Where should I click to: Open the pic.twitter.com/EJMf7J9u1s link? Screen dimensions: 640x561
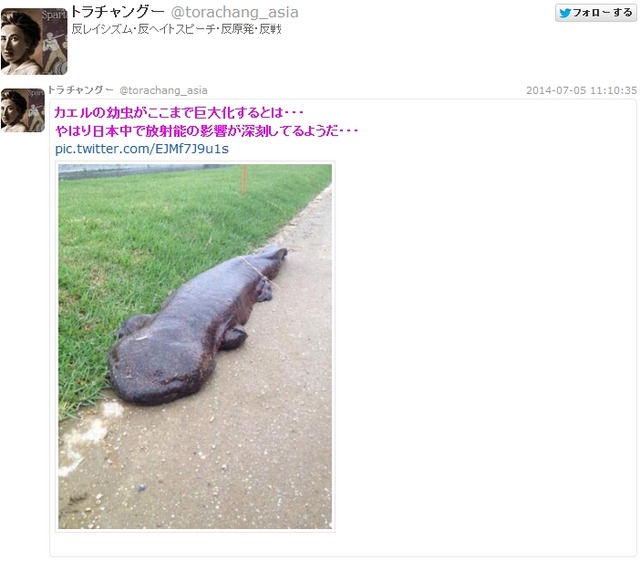(142, 149)
